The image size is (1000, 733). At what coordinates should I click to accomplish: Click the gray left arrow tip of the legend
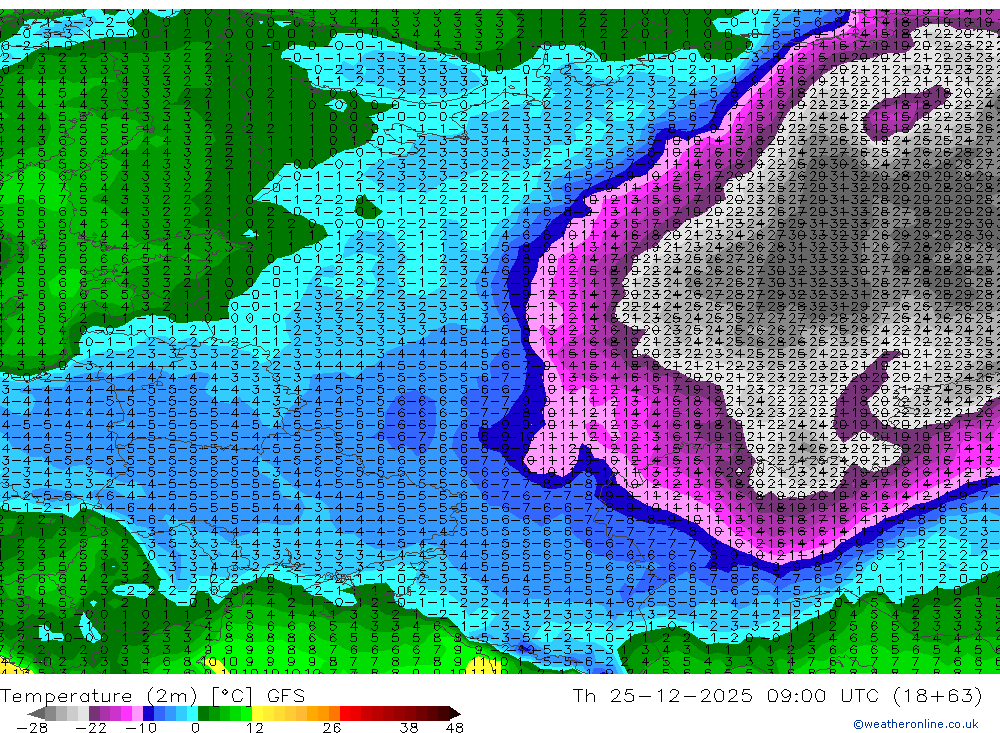tap(36, 713)
